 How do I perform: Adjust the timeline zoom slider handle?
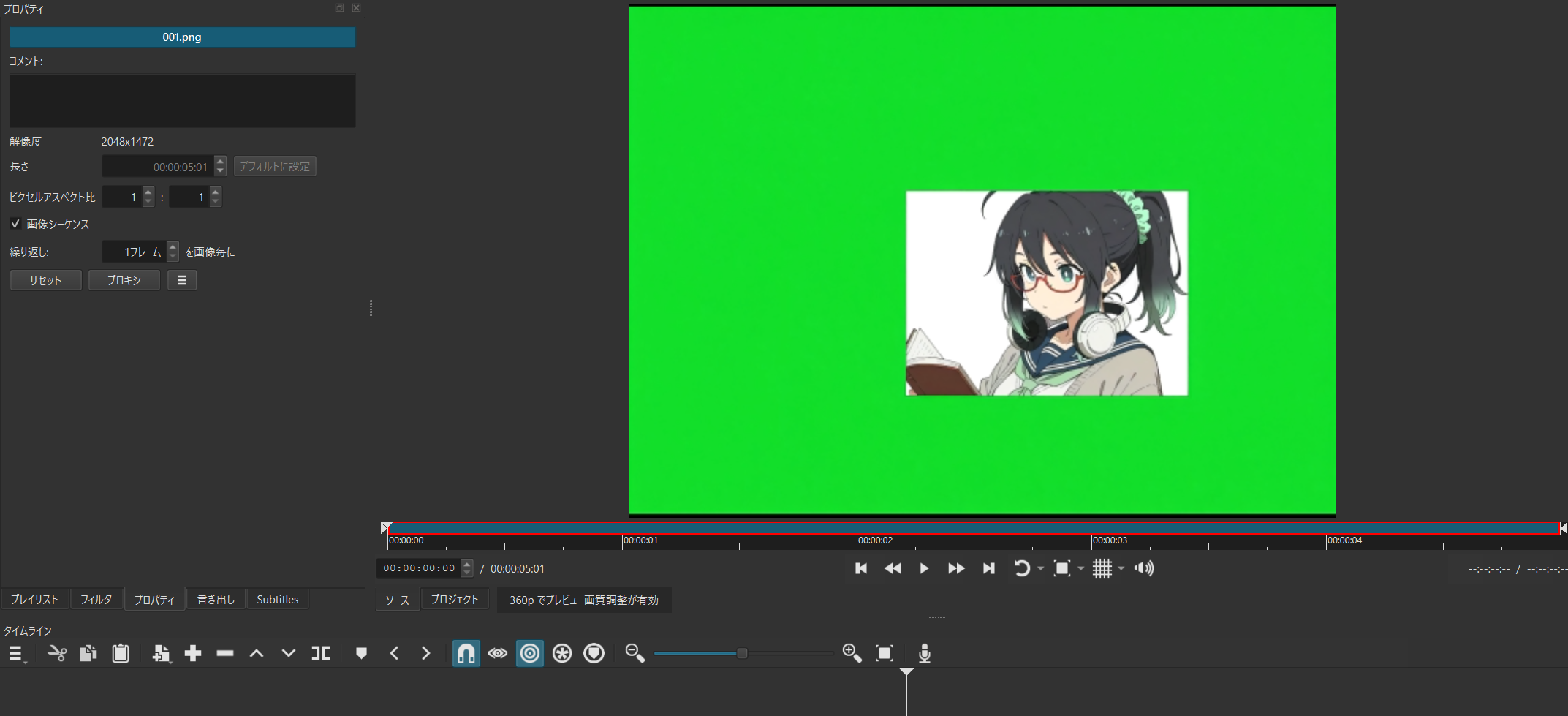(742, 653)
